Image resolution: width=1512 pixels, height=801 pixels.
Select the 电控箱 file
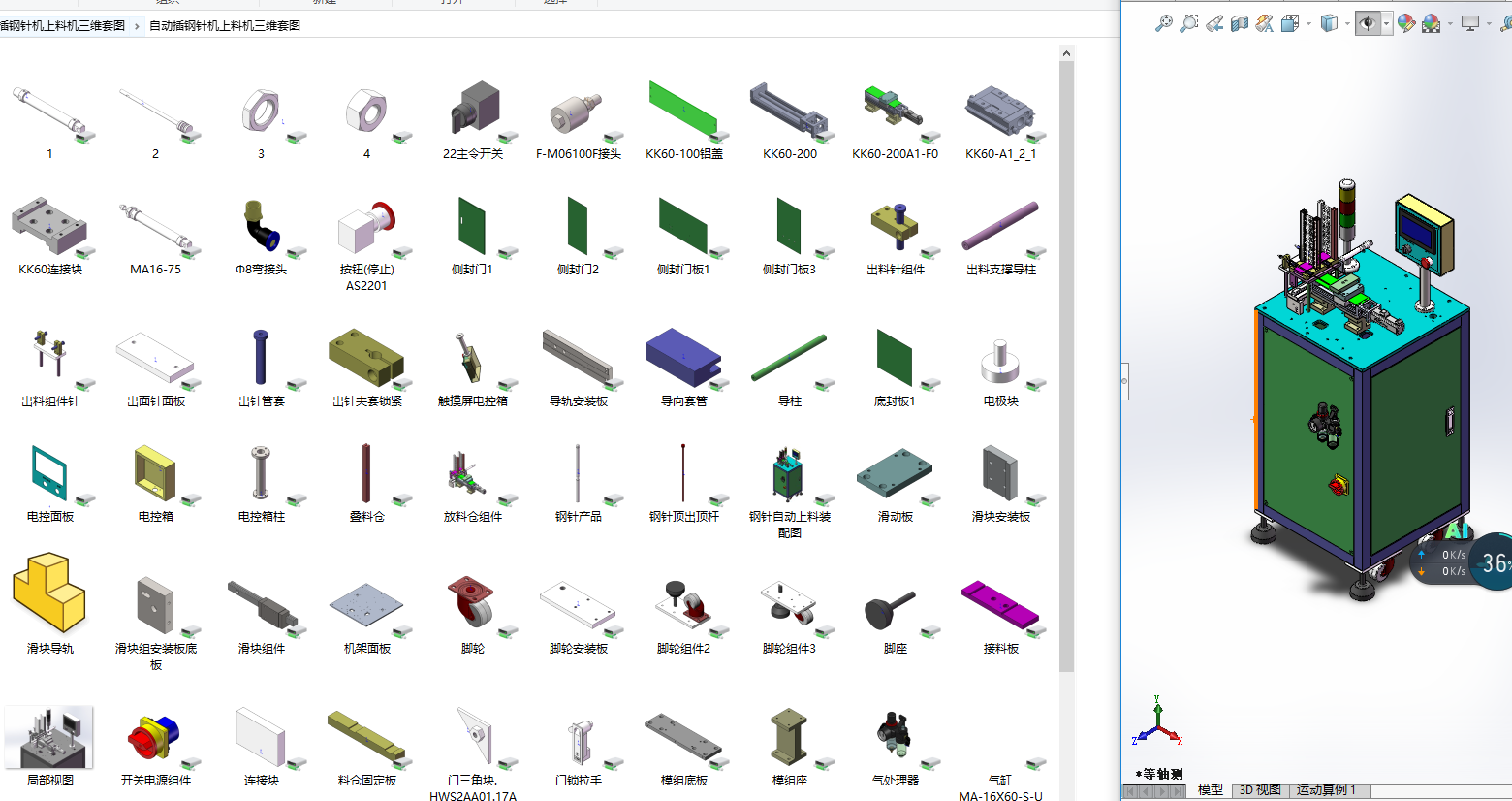click(x=155, y=483)
